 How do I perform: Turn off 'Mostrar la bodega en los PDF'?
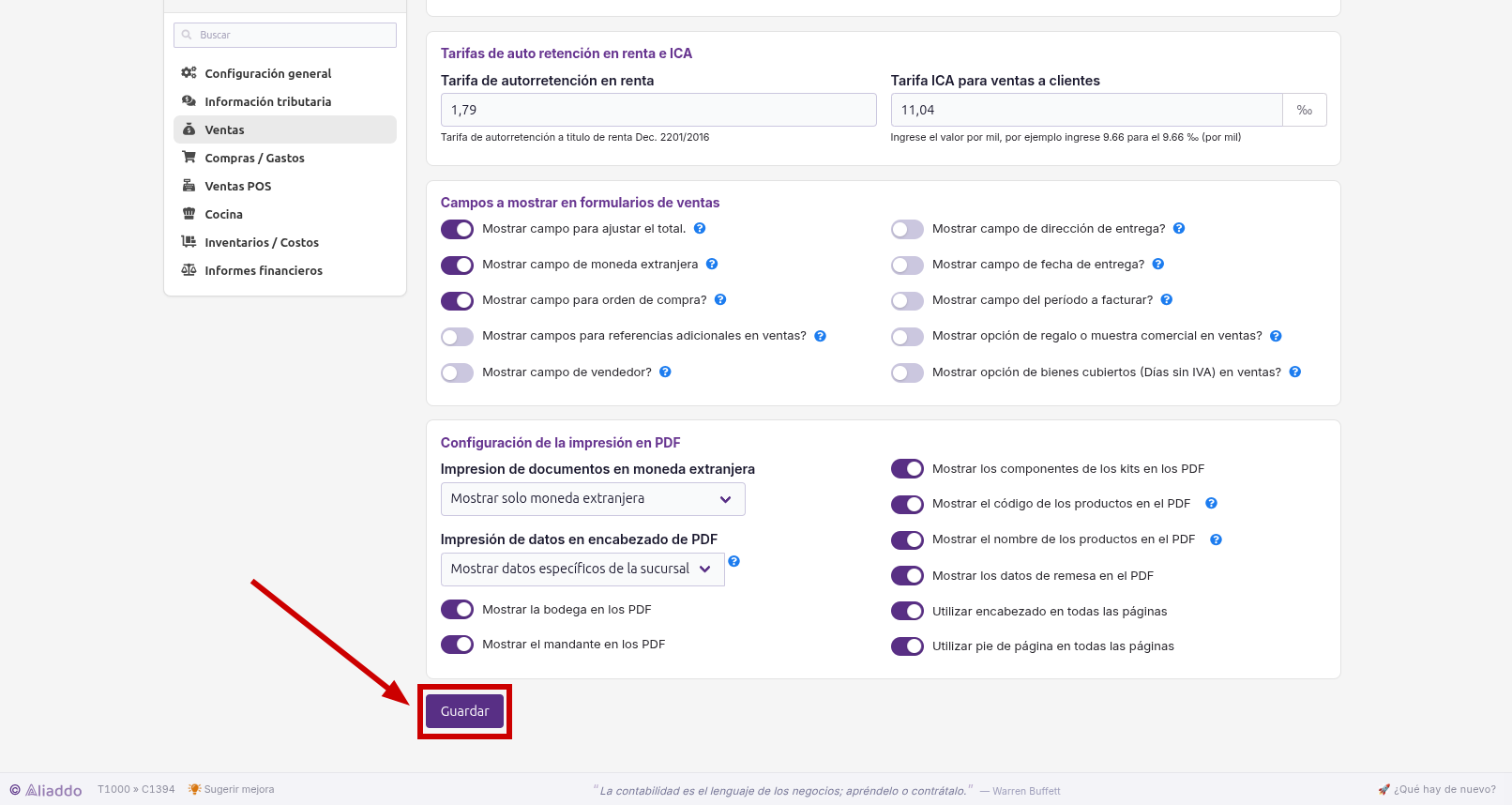[458, 610]
